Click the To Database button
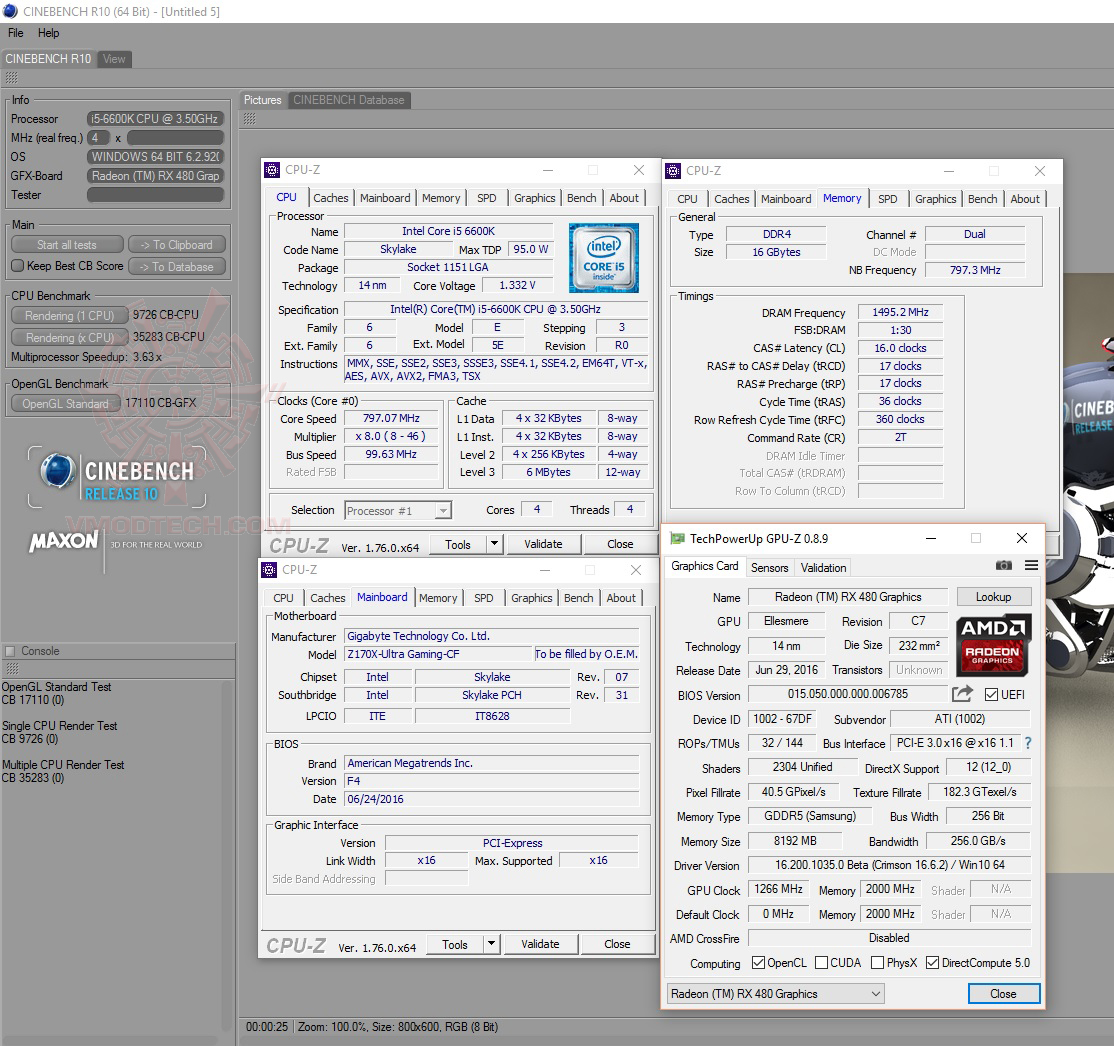Image resolution: width=1114 pixels, height=1046 pixels. pyautogui.click(x=177, y=266)
